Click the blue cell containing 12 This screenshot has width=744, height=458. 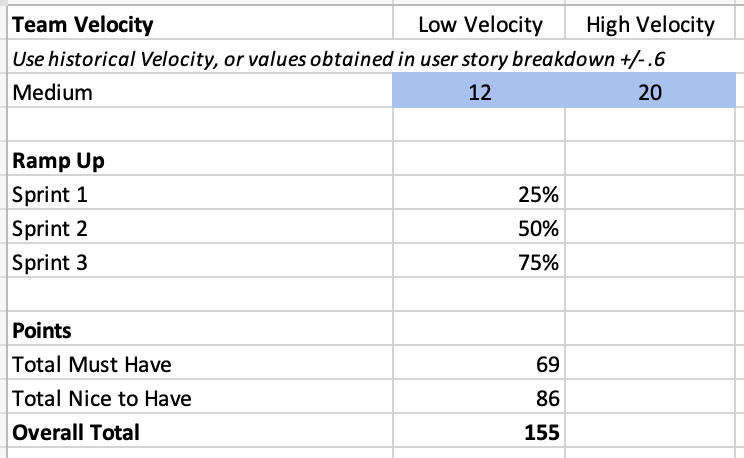click(x=480, y=93)
